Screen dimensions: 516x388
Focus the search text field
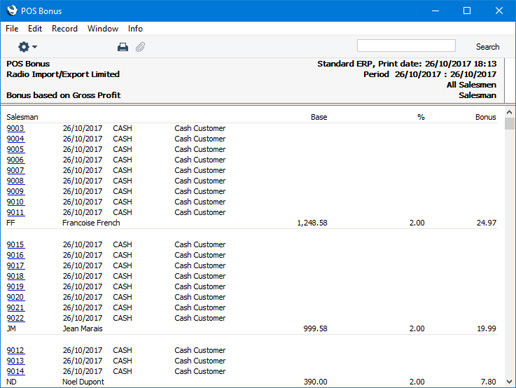pyautogui.click(x=406, y=46)
